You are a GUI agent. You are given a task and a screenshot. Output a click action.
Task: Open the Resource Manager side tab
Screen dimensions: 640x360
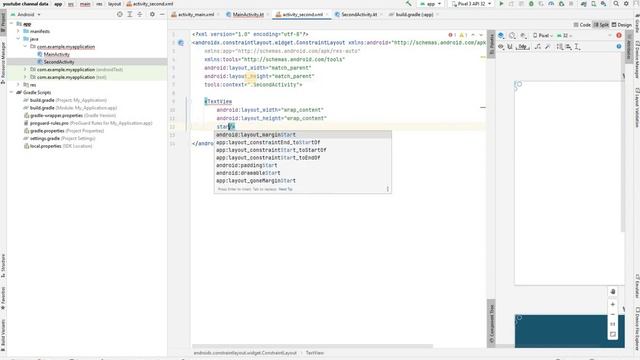(3, 62)
